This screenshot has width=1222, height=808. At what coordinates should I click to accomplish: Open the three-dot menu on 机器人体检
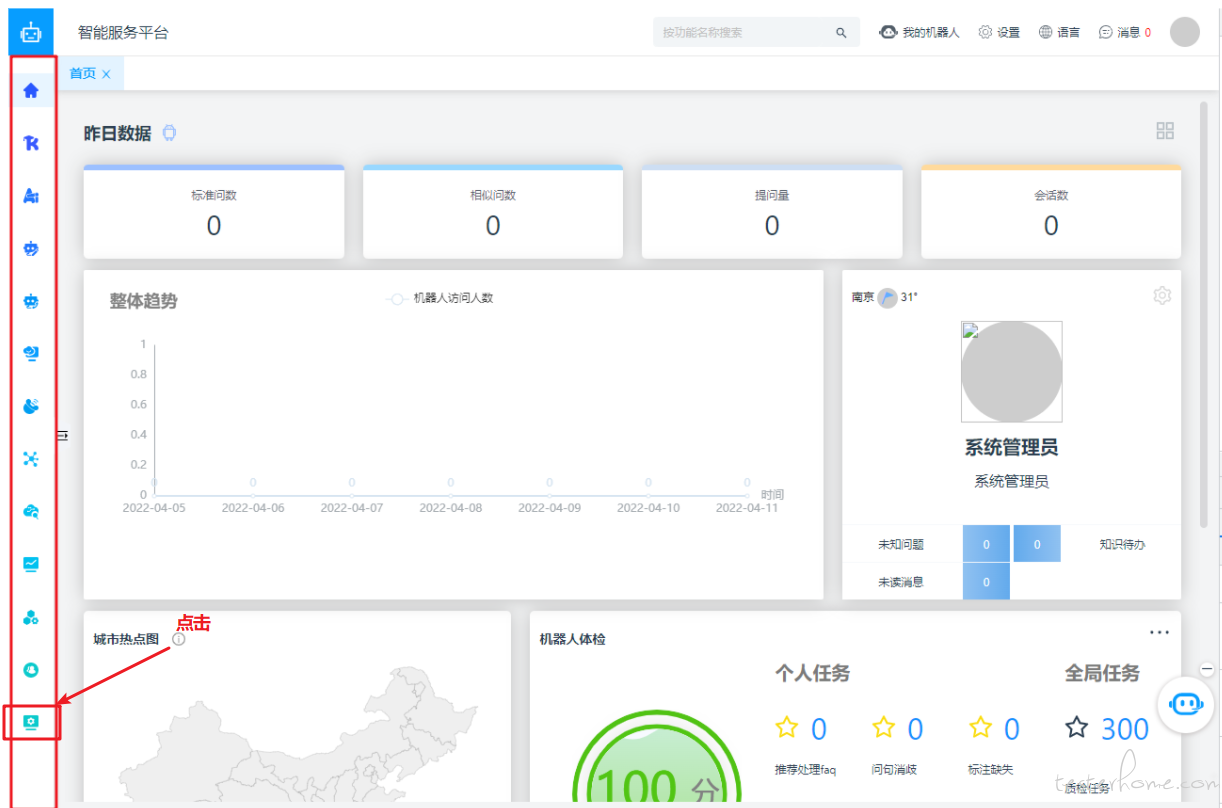pos(1159,632)
